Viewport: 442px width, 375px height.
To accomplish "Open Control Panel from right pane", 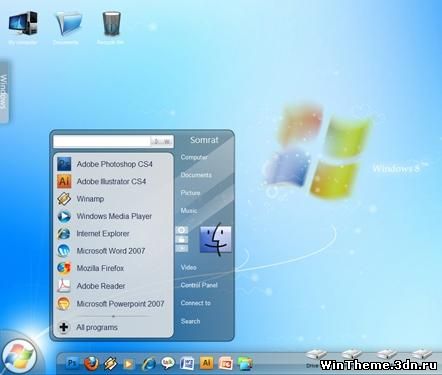I will point(199,285).
